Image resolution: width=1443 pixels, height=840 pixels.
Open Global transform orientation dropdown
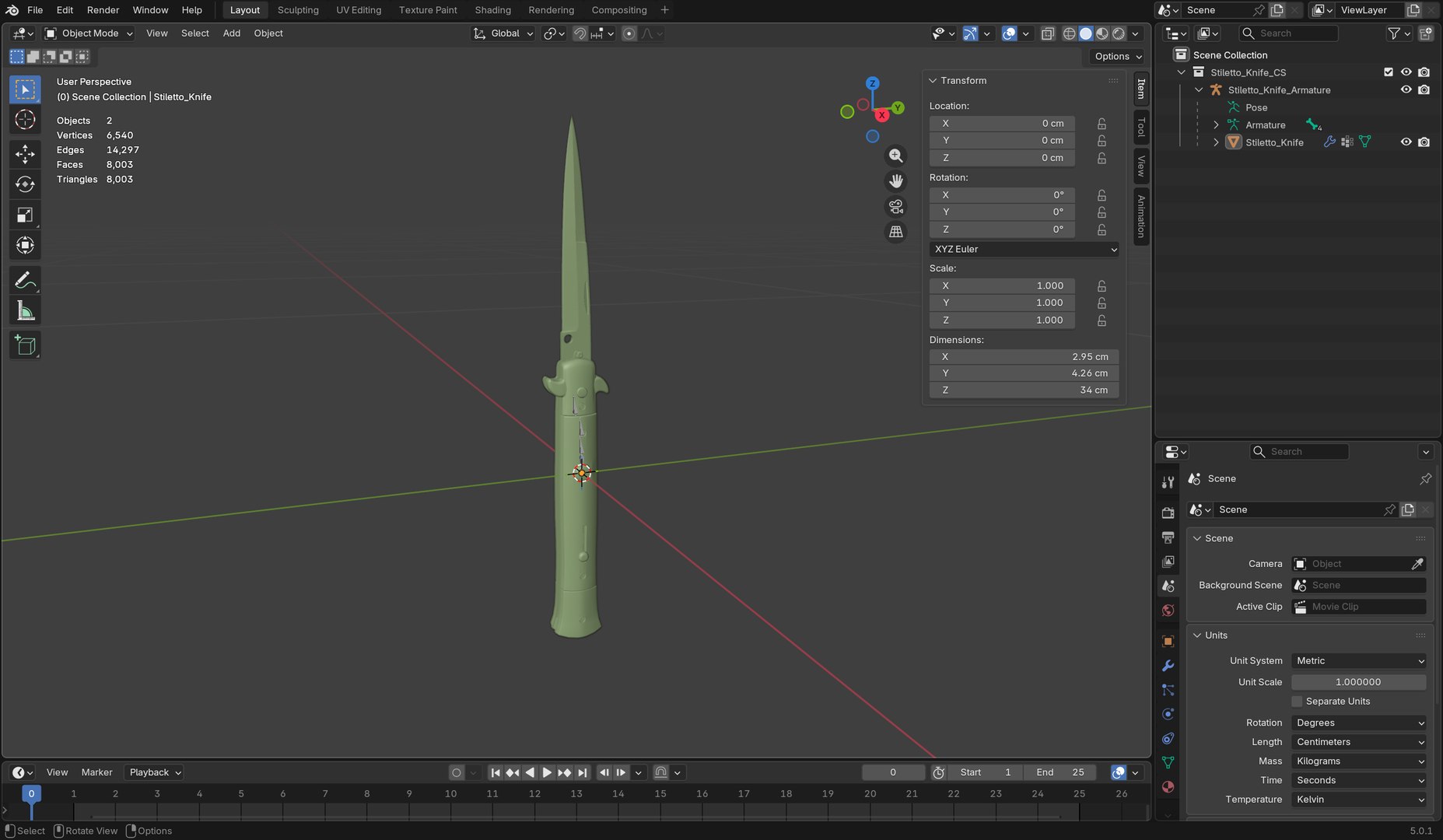pos(504,33)
